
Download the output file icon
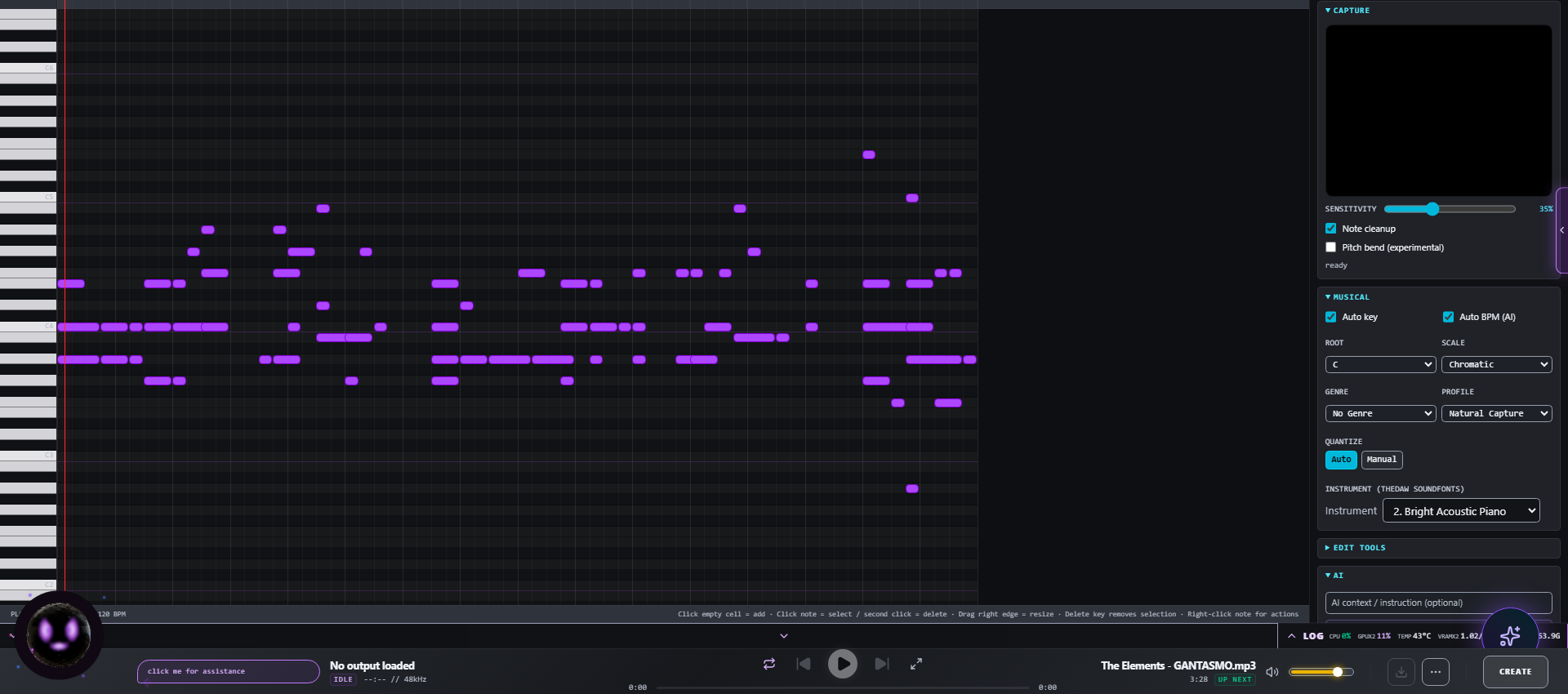[1401, 672]
